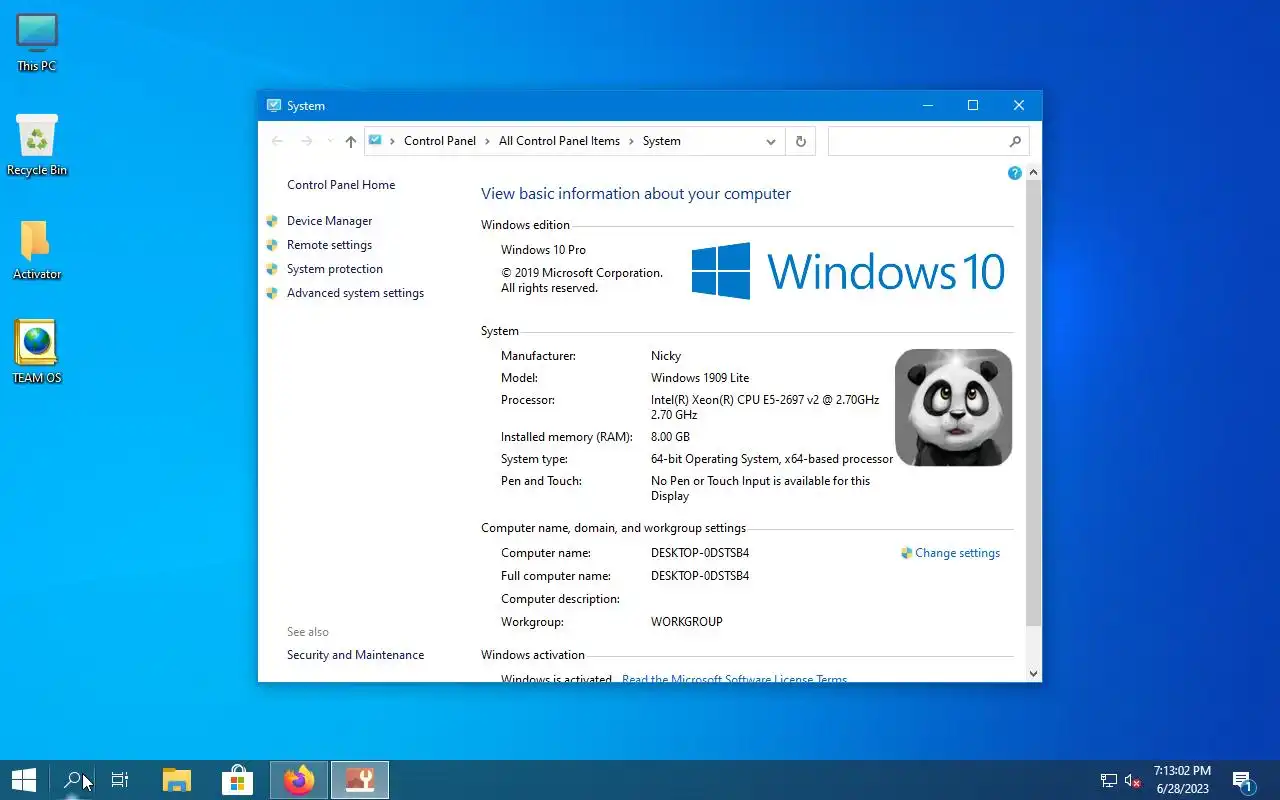Screen dimensions: 1280x800
Task: Click the Forward navigation arrow
Action: (306, 141)
